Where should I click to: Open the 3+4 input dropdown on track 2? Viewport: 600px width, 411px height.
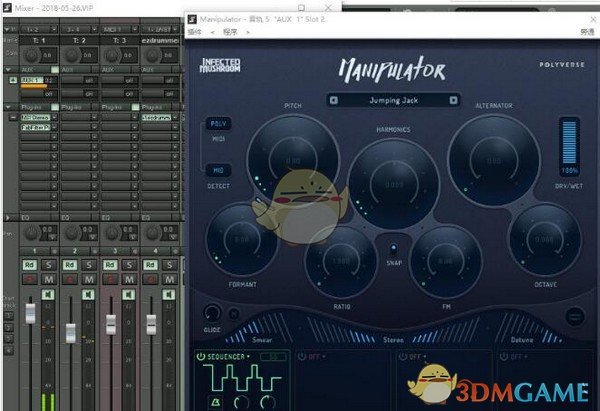[79, 29]
